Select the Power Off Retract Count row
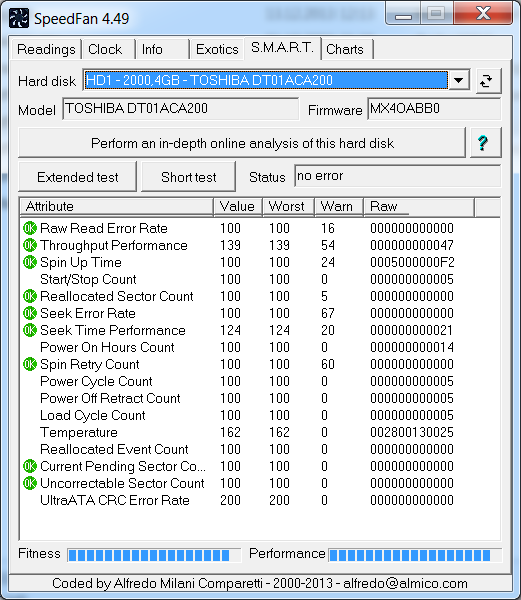The width and height of the screenshot is (521, 600). [259, 398]
